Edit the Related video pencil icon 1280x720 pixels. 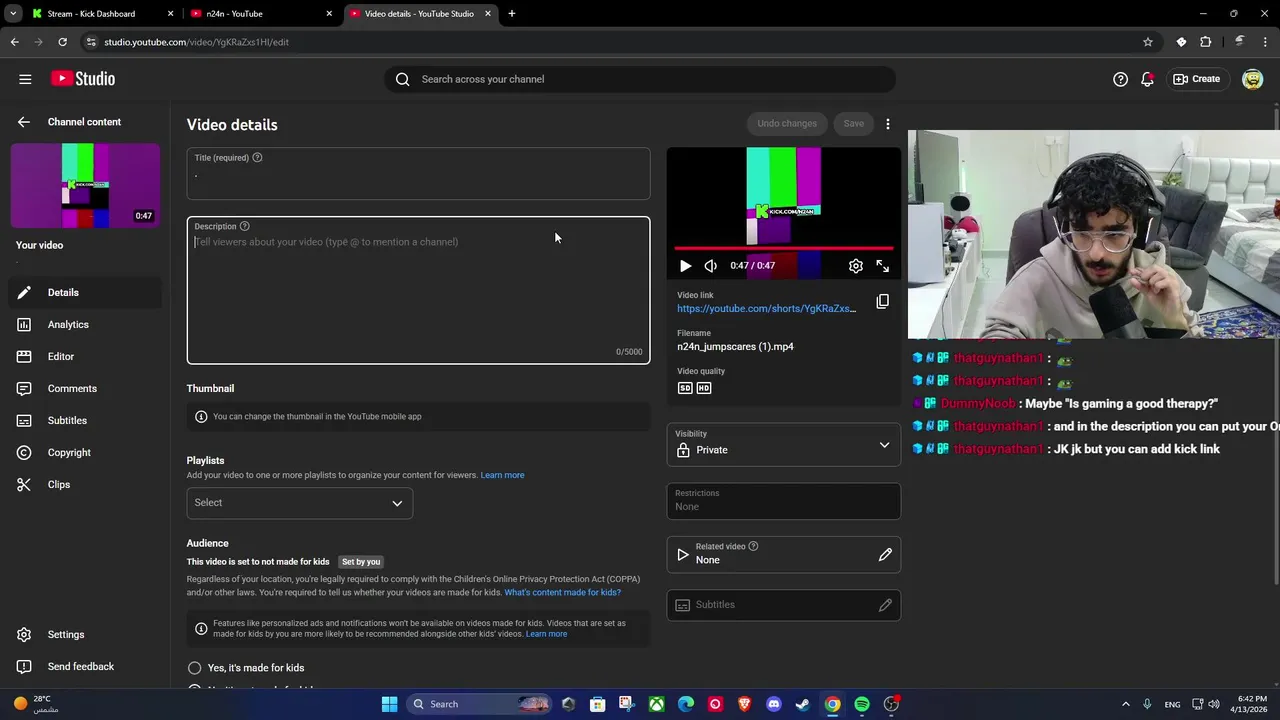click(885, 555)
